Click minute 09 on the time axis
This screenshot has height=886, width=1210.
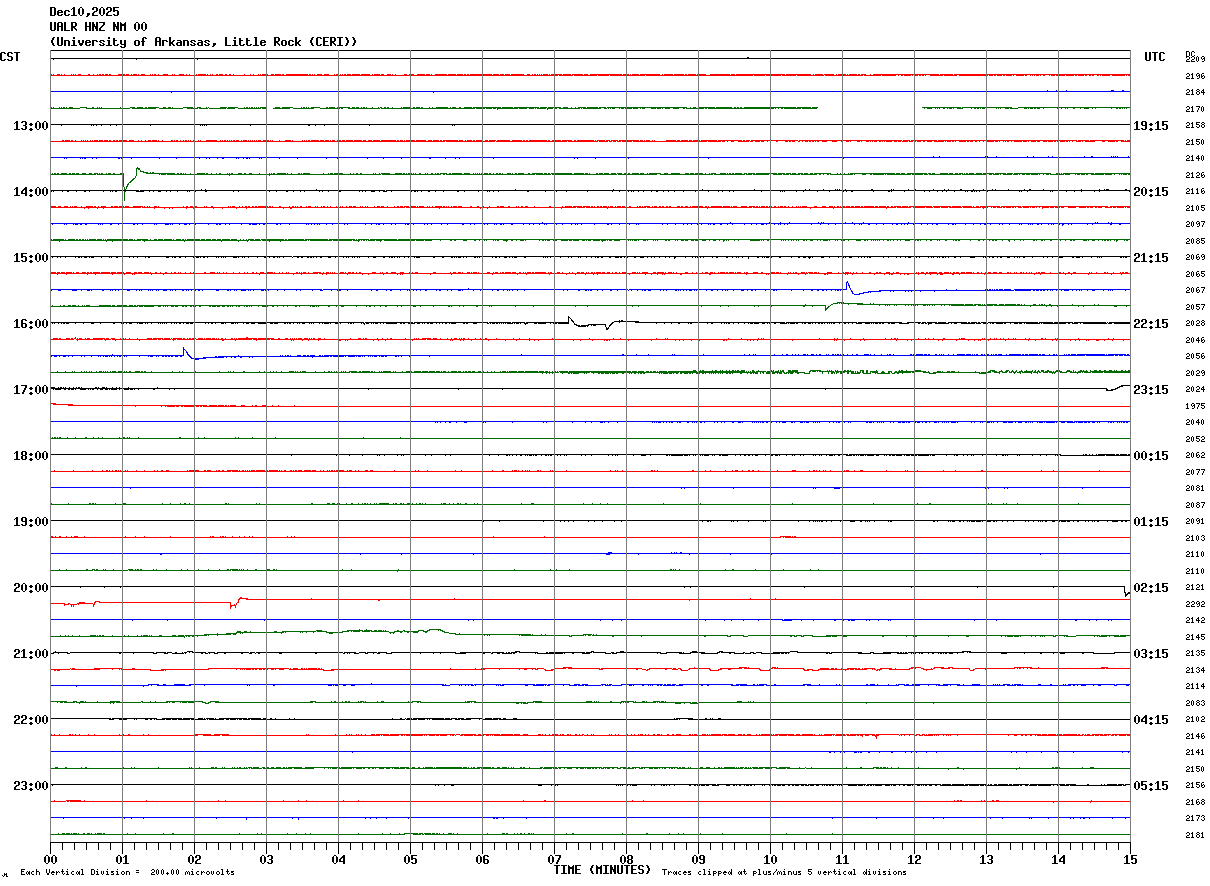coord(698,859)
